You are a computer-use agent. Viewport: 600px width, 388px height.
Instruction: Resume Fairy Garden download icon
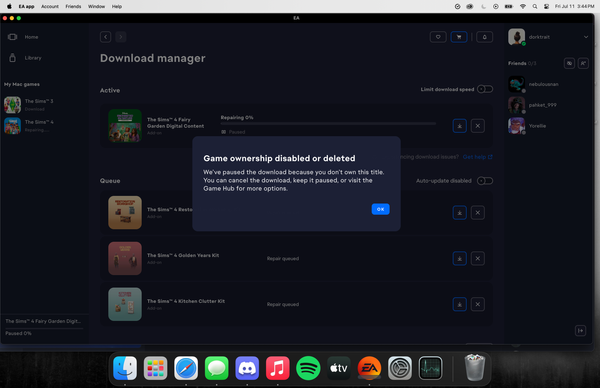click(x=460, y=126)
